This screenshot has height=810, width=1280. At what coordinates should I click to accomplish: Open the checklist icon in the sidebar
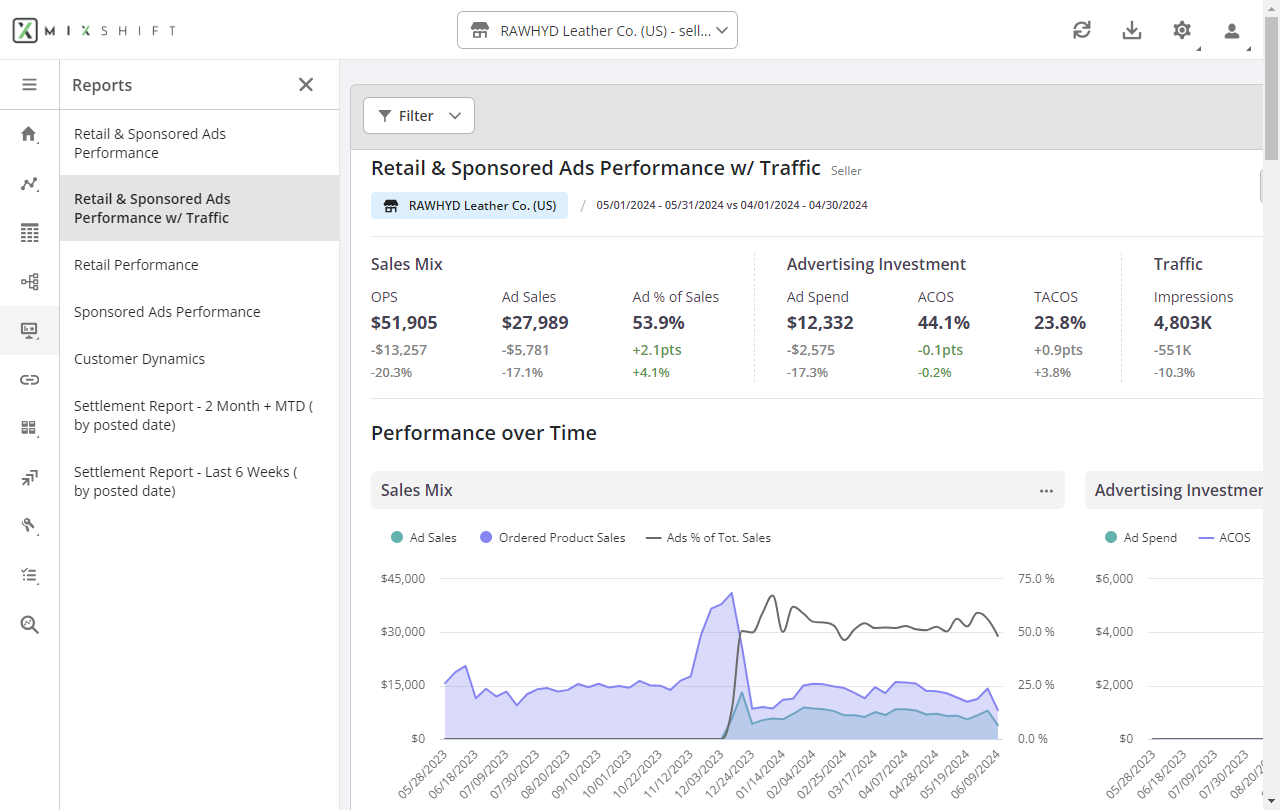click(x=29, y=575)
